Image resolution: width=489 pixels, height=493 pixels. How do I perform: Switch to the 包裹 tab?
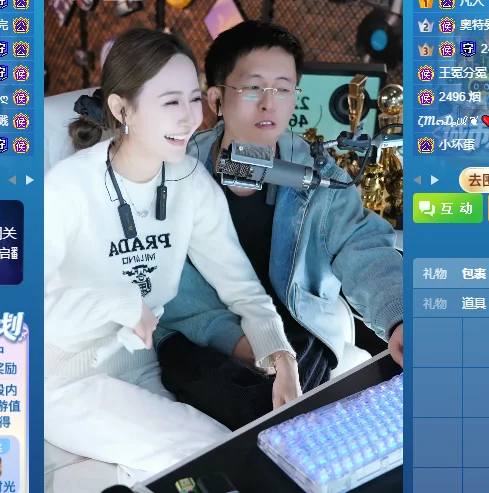474,274
